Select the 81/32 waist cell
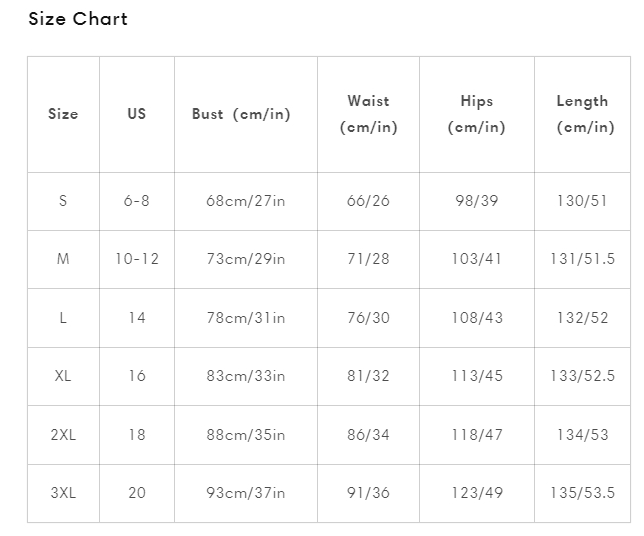The width and height of the screenshot is (644, 536). click(368, 376)
